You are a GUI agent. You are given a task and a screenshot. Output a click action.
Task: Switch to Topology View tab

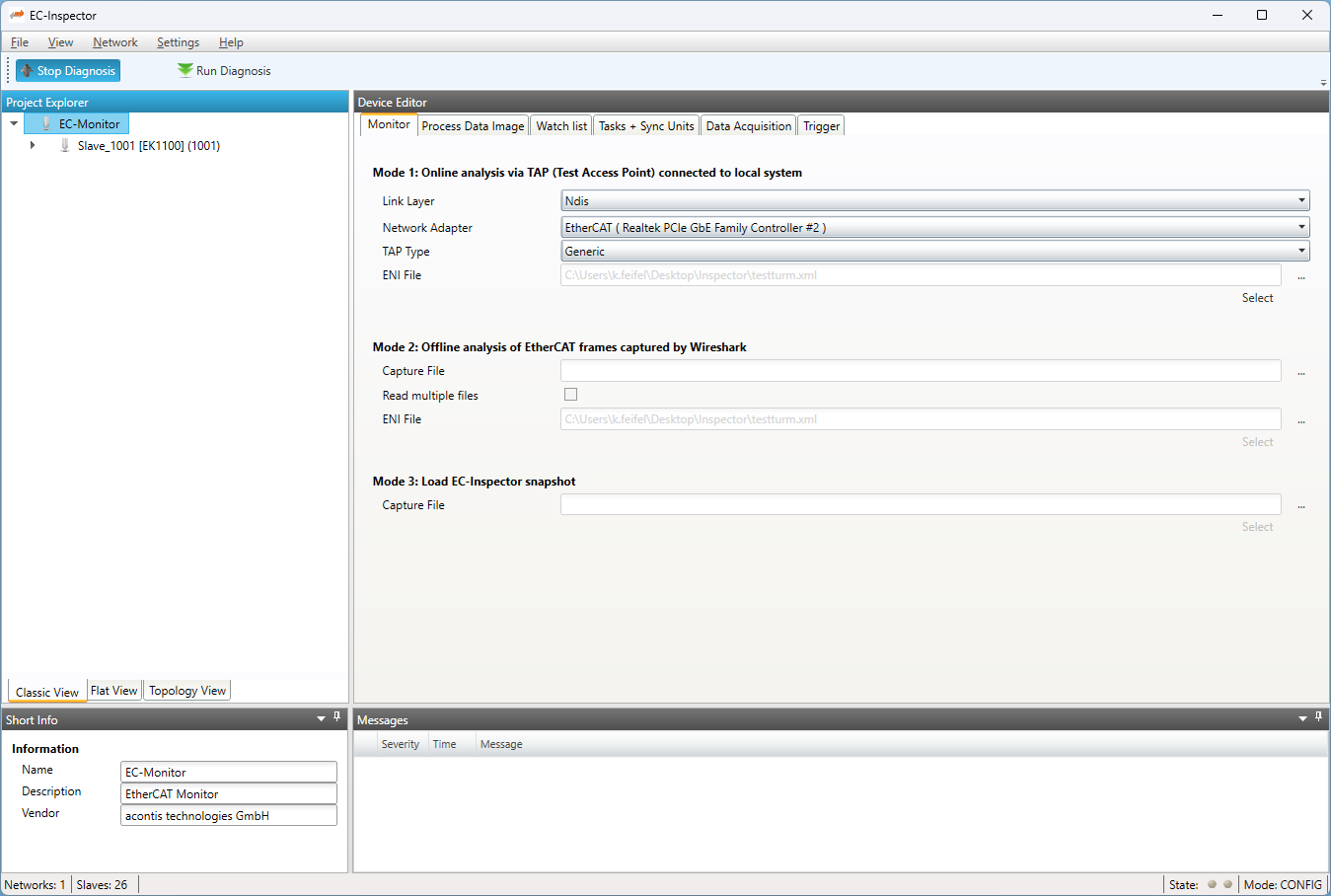(187, 691)
